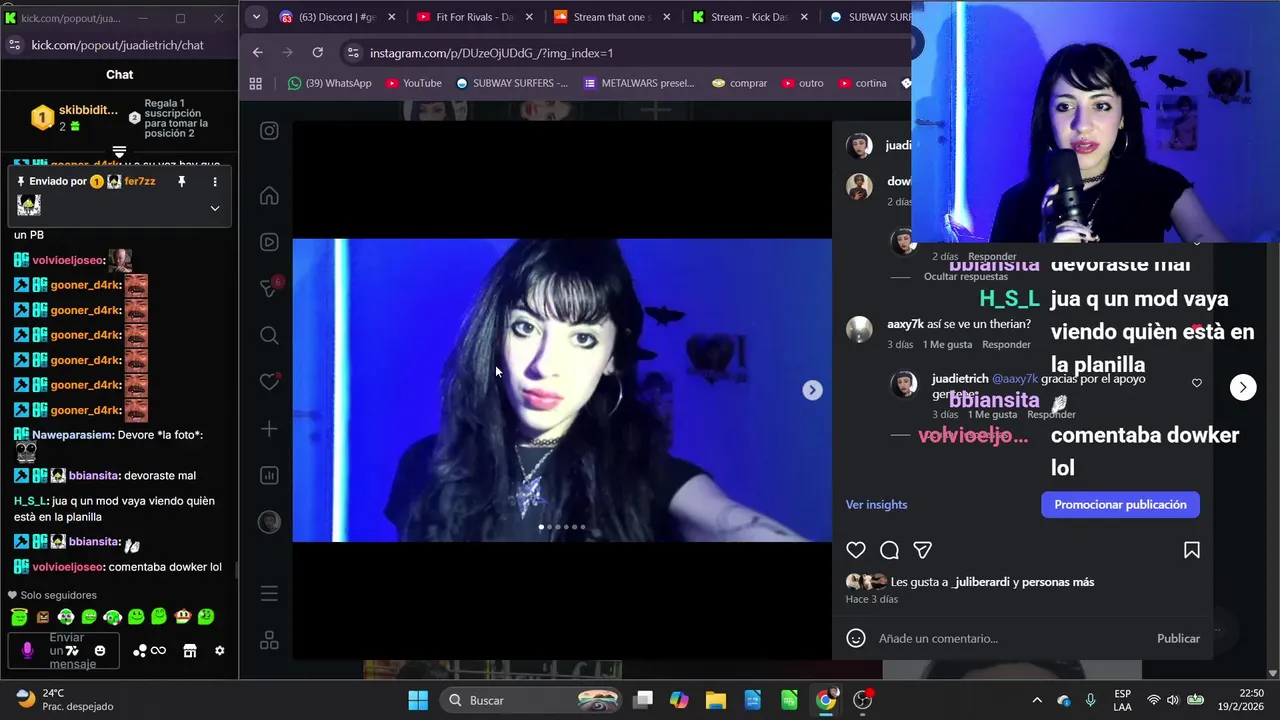The image size is (1280, 720).
Task: Like the post with the heart icon
Action: coord(856,550)
